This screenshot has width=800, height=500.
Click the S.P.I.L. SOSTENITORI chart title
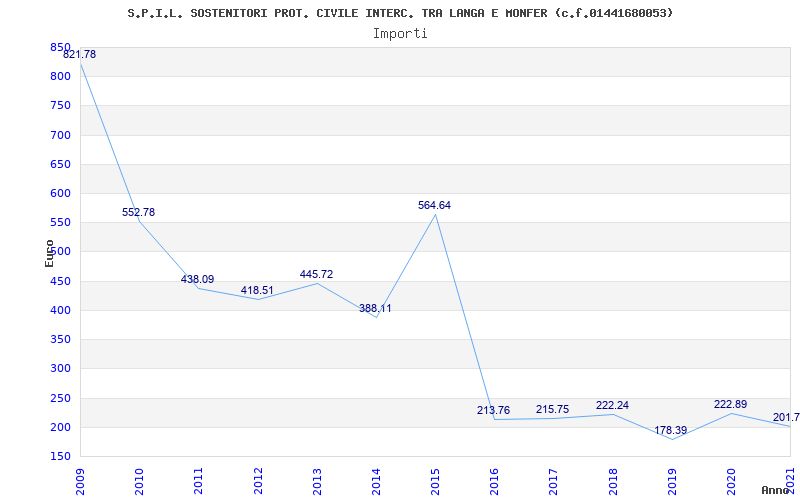pyautogui.click(x=400, y=13)
